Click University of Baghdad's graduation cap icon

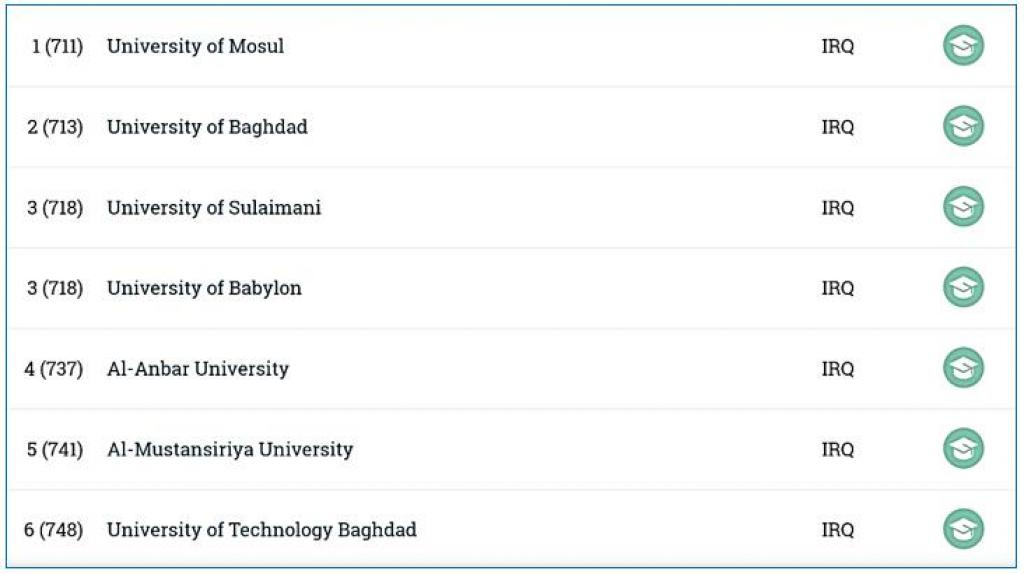[x=963, y=127]
